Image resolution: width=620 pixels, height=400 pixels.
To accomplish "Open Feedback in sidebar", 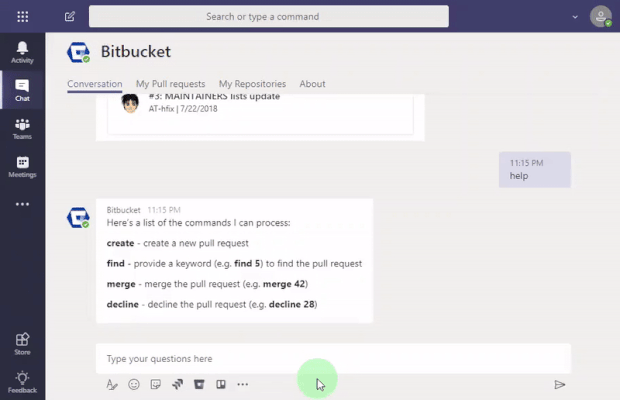I will 22,382.
